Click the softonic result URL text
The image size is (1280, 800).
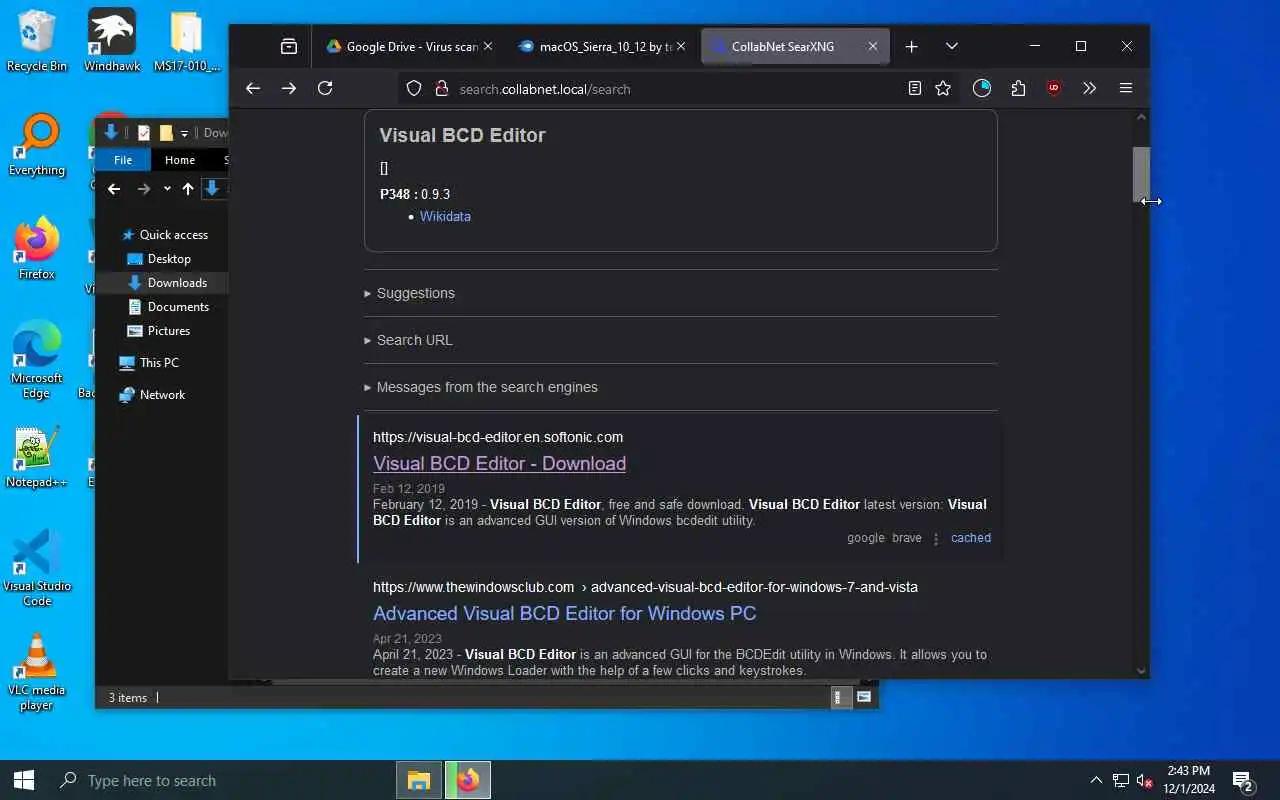(x=498, y=437)
